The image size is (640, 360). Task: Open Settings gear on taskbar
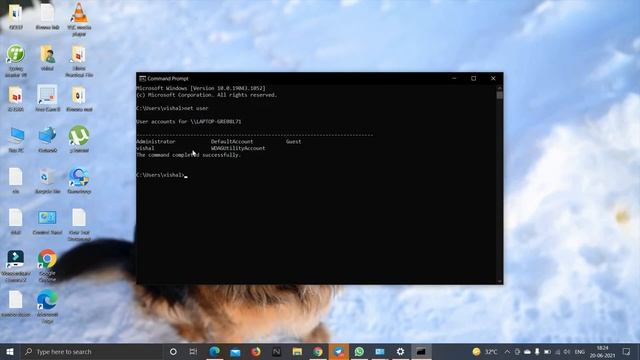click(x=400, y=351)
